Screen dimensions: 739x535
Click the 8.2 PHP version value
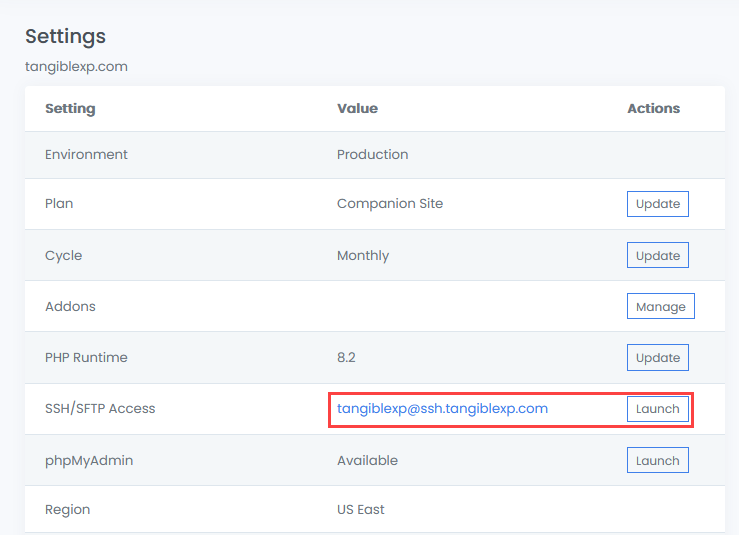coord(347,358)
